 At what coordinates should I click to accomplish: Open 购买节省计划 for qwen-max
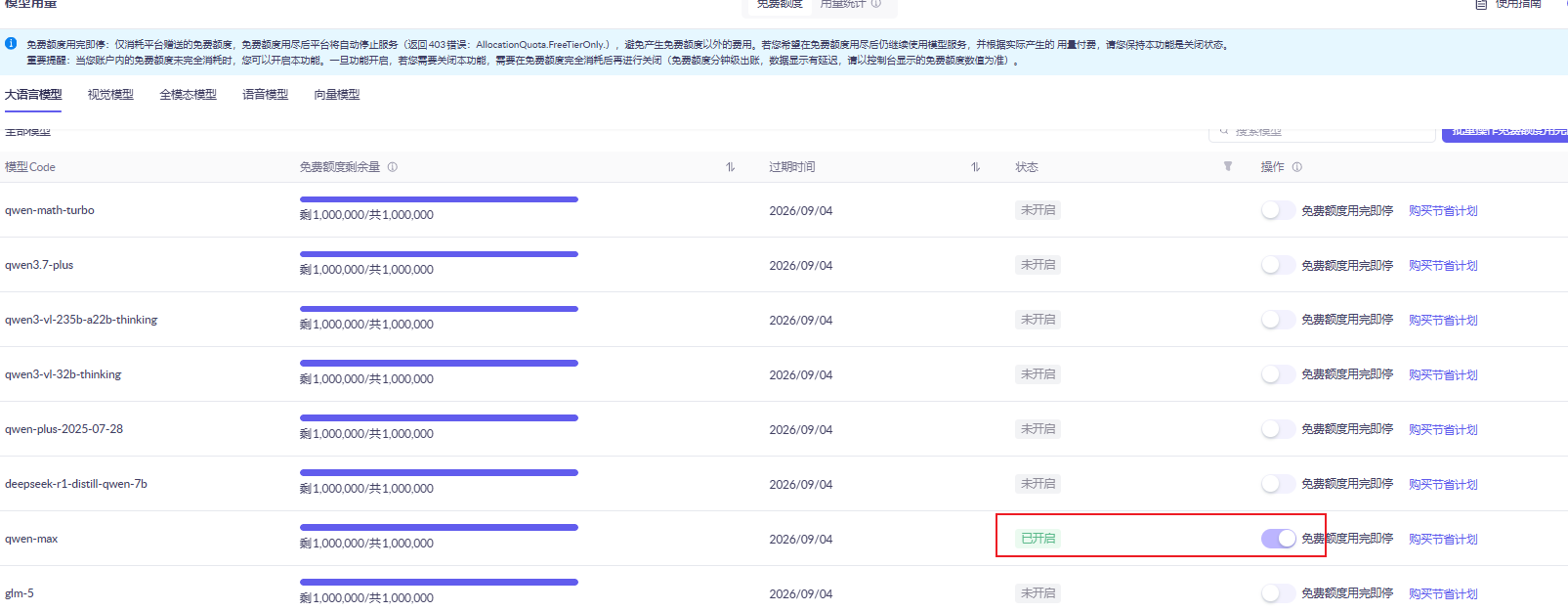click(x=1443, y=540)
